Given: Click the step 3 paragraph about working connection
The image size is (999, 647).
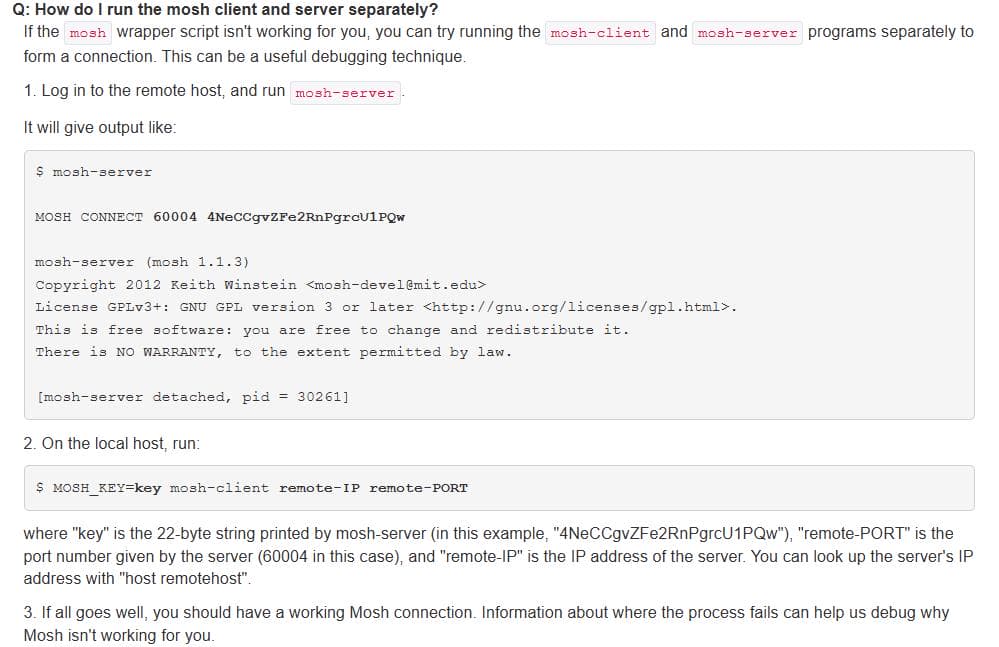Looking at the screenshot, I should point(486,623).
